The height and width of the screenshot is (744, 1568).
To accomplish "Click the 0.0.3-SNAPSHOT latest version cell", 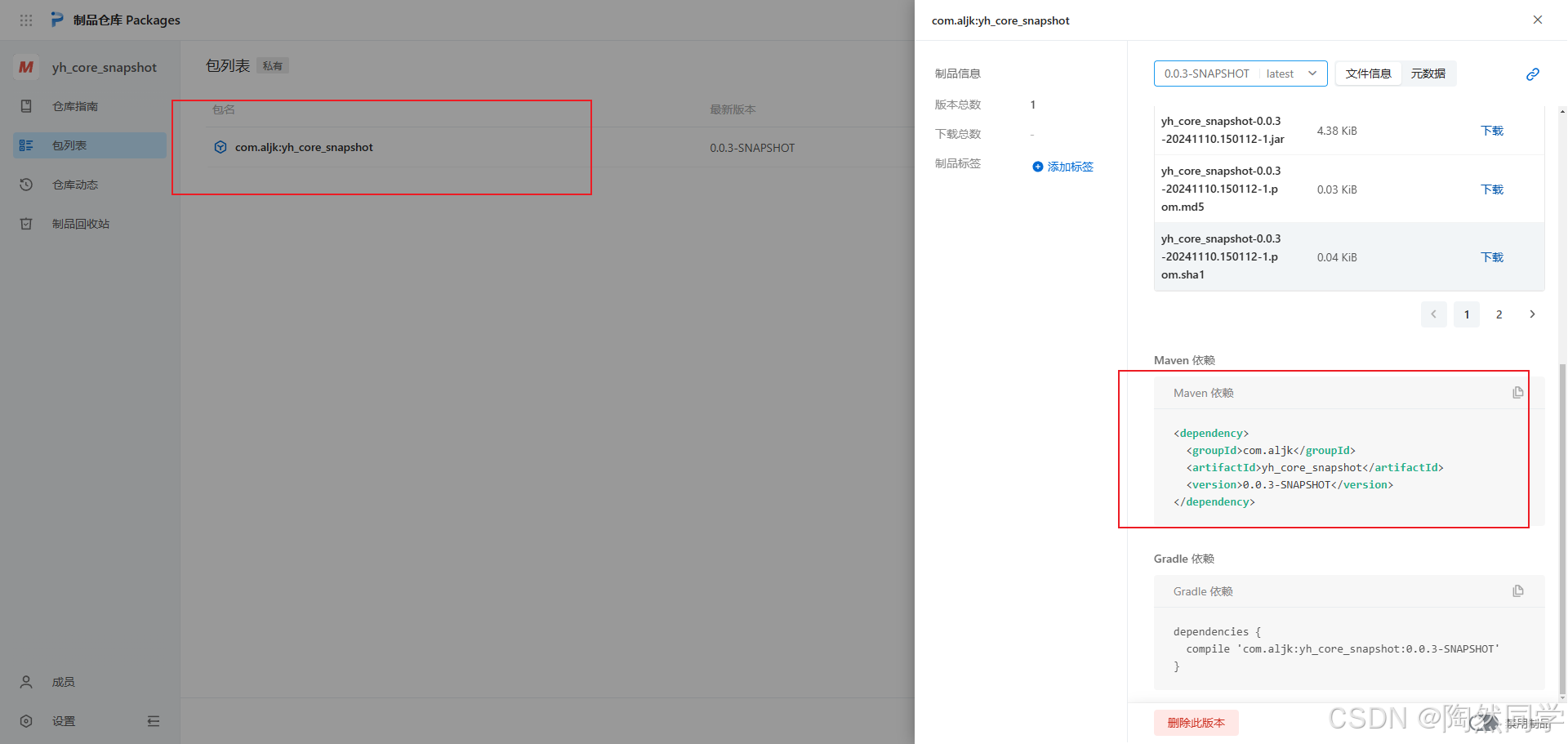I will (752, 148).
